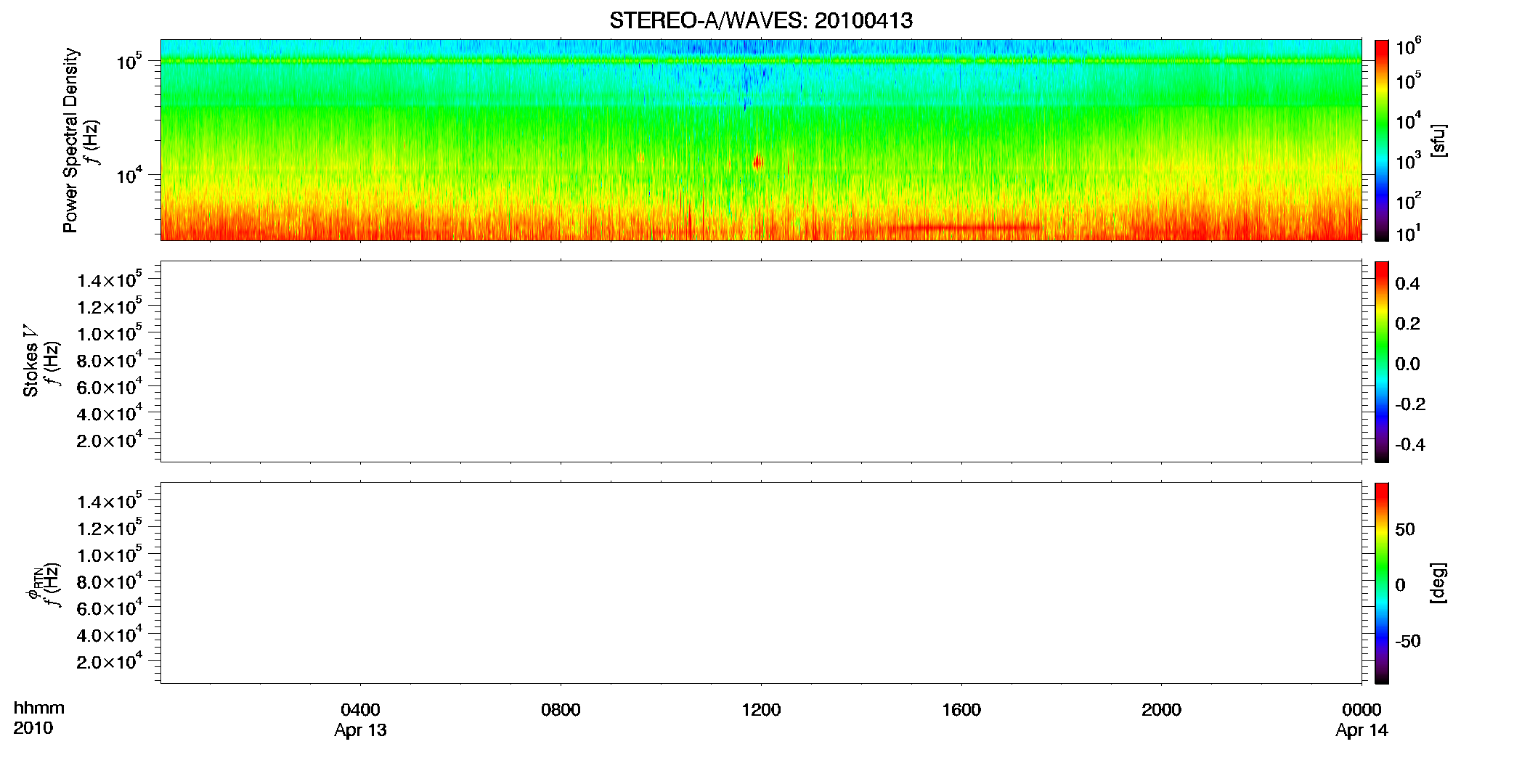Click the -0.4 value on Stokes V color bar
Screen dimensions: 1522x784
click(x=1410, y=445)
